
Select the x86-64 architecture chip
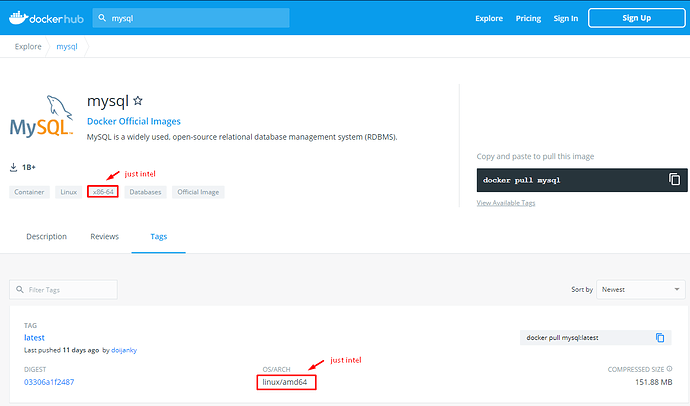tap(103, 192)
